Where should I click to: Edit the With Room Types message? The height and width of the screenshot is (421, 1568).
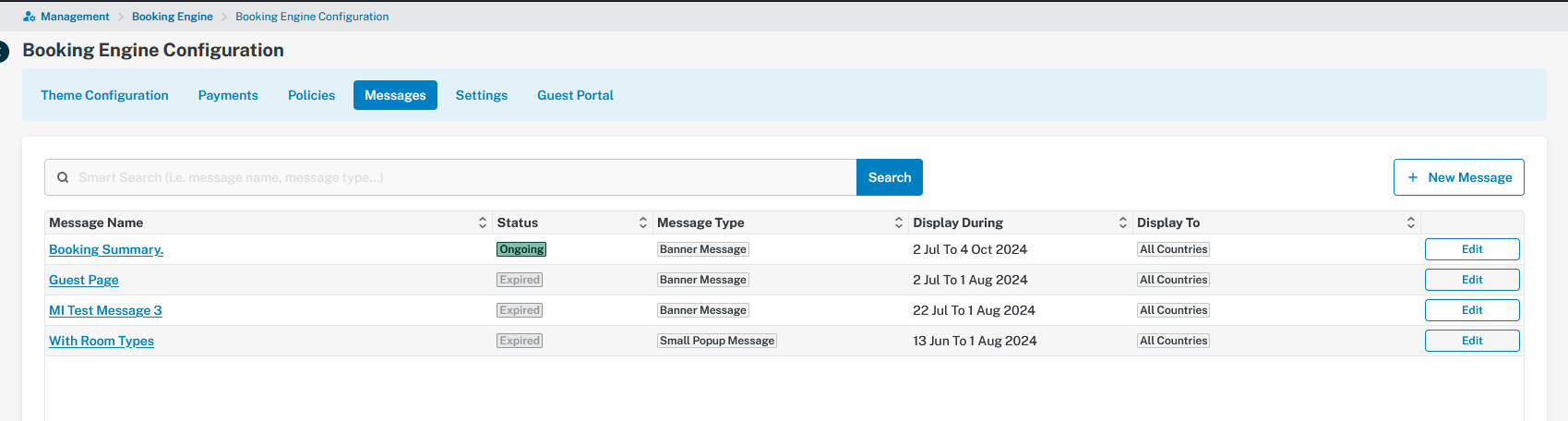(x=1472, y=341)
